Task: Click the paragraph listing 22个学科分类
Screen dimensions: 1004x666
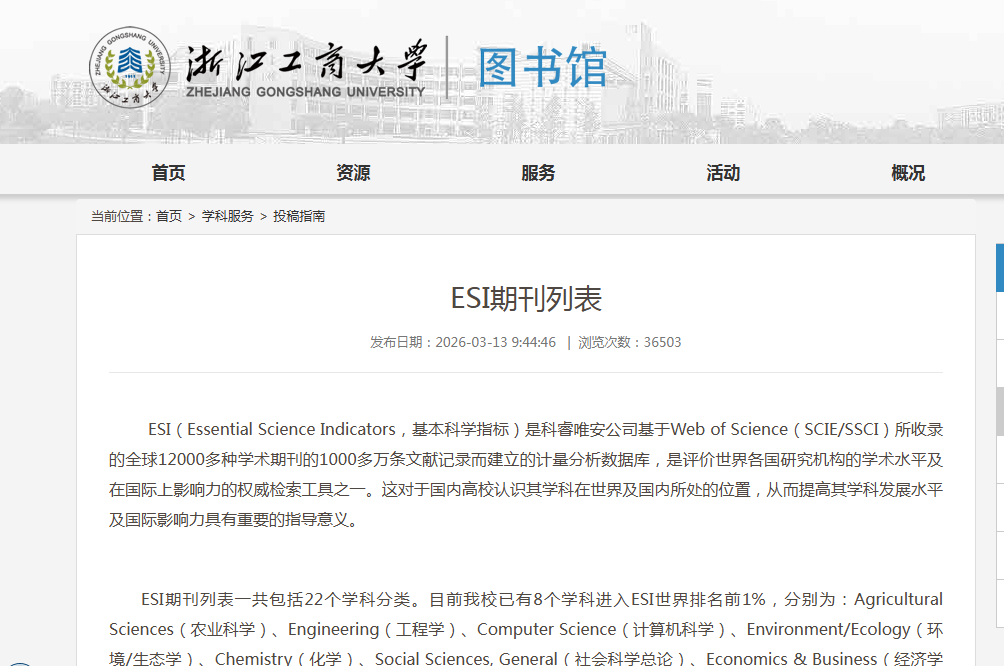Action: tap(526, 628)
